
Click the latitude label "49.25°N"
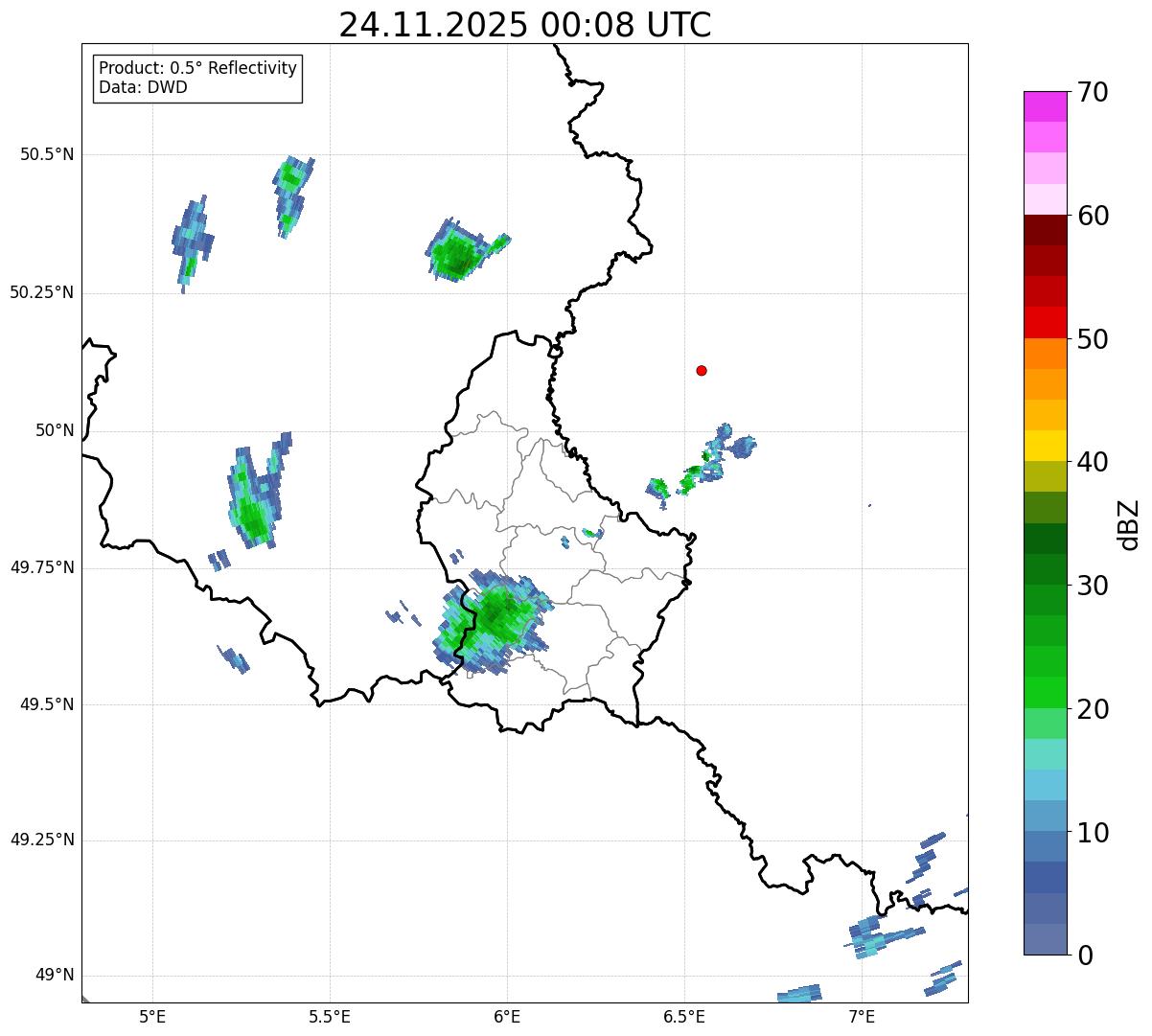pos(42,840)
